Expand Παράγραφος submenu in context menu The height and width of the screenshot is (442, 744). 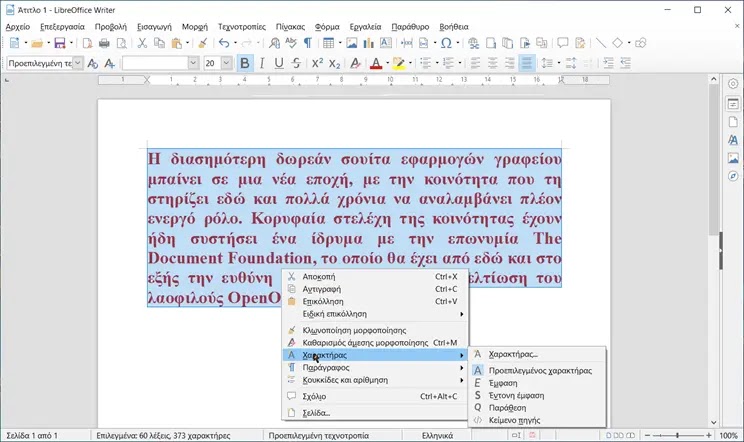[375, 368]
